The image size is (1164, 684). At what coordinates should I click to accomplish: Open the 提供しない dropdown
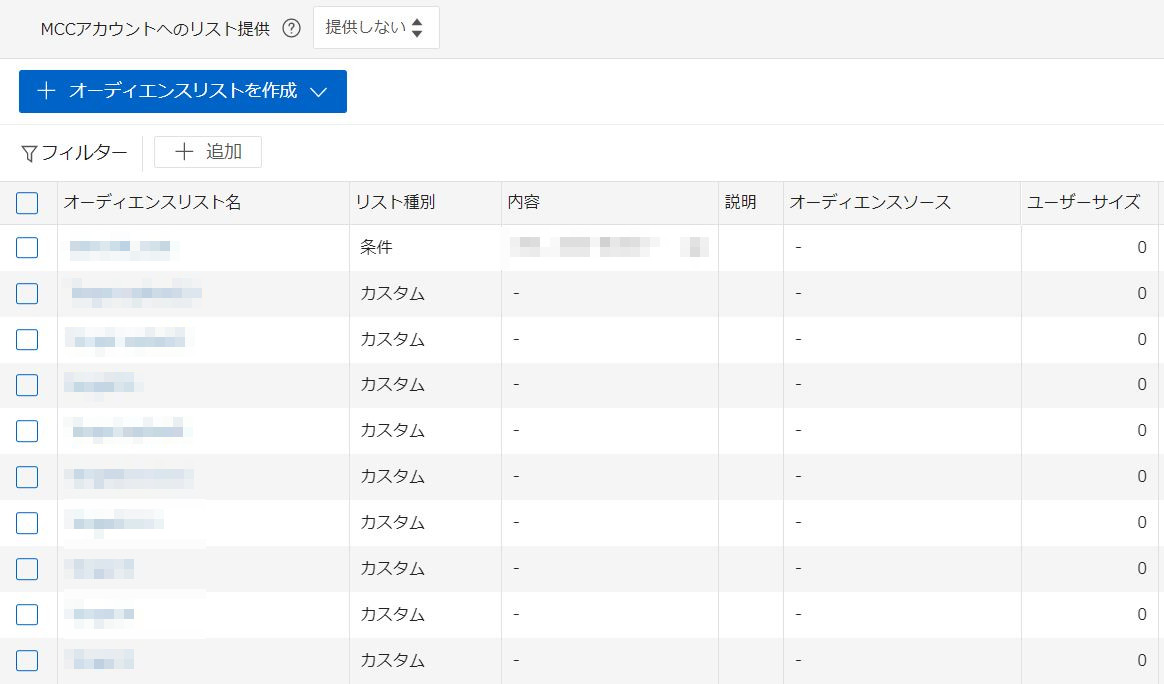[376, 28]
